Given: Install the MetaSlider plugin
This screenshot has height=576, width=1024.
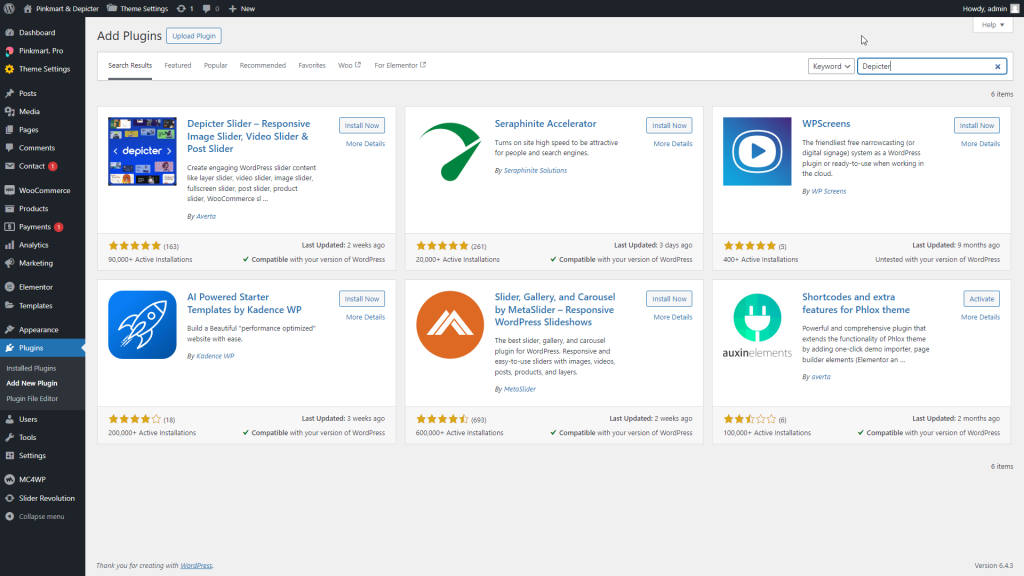Looking at the screenshot, I should coord(669,298).
